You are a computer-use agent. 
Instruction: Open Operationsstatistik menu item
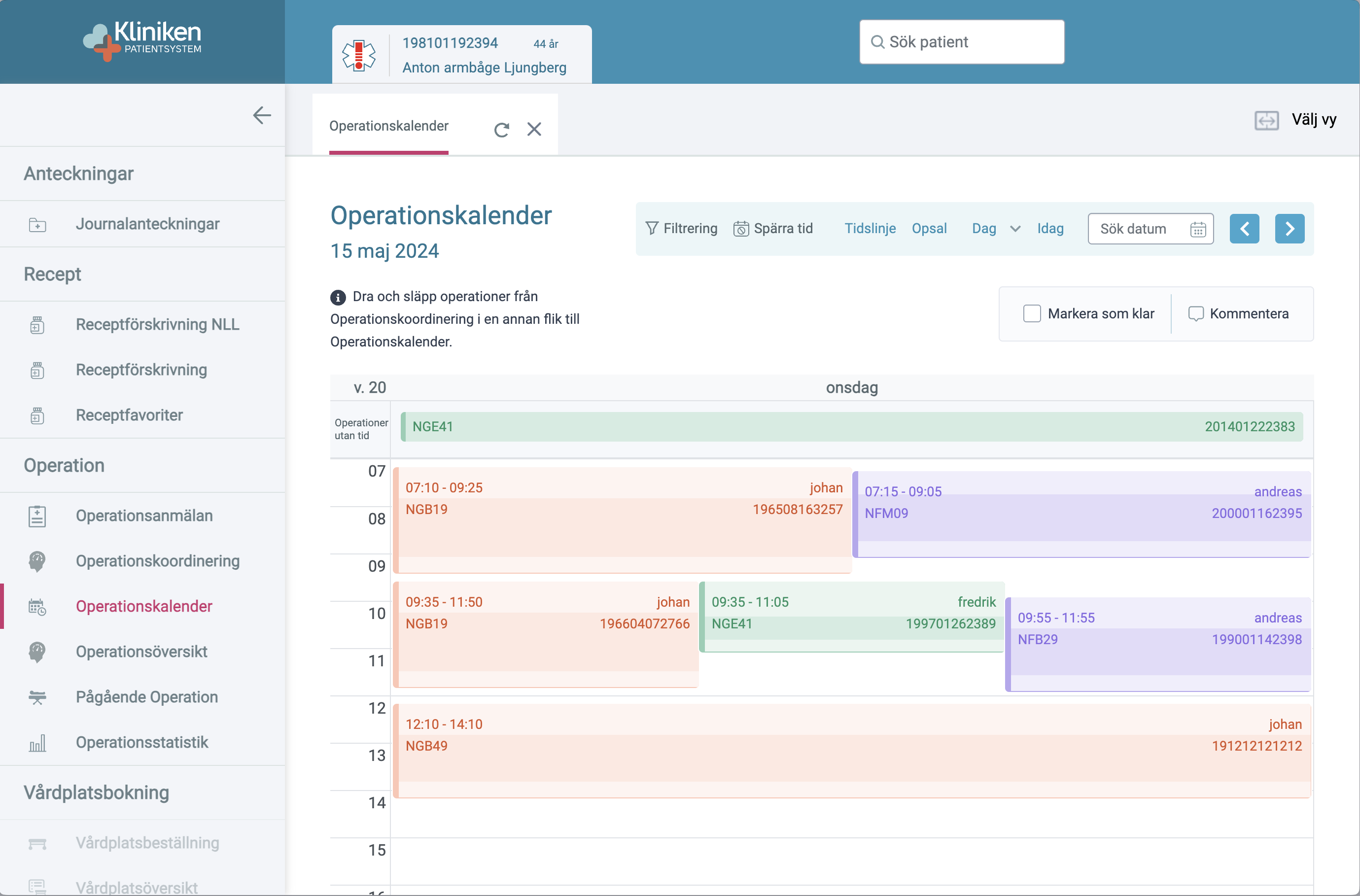click(142, 743)
